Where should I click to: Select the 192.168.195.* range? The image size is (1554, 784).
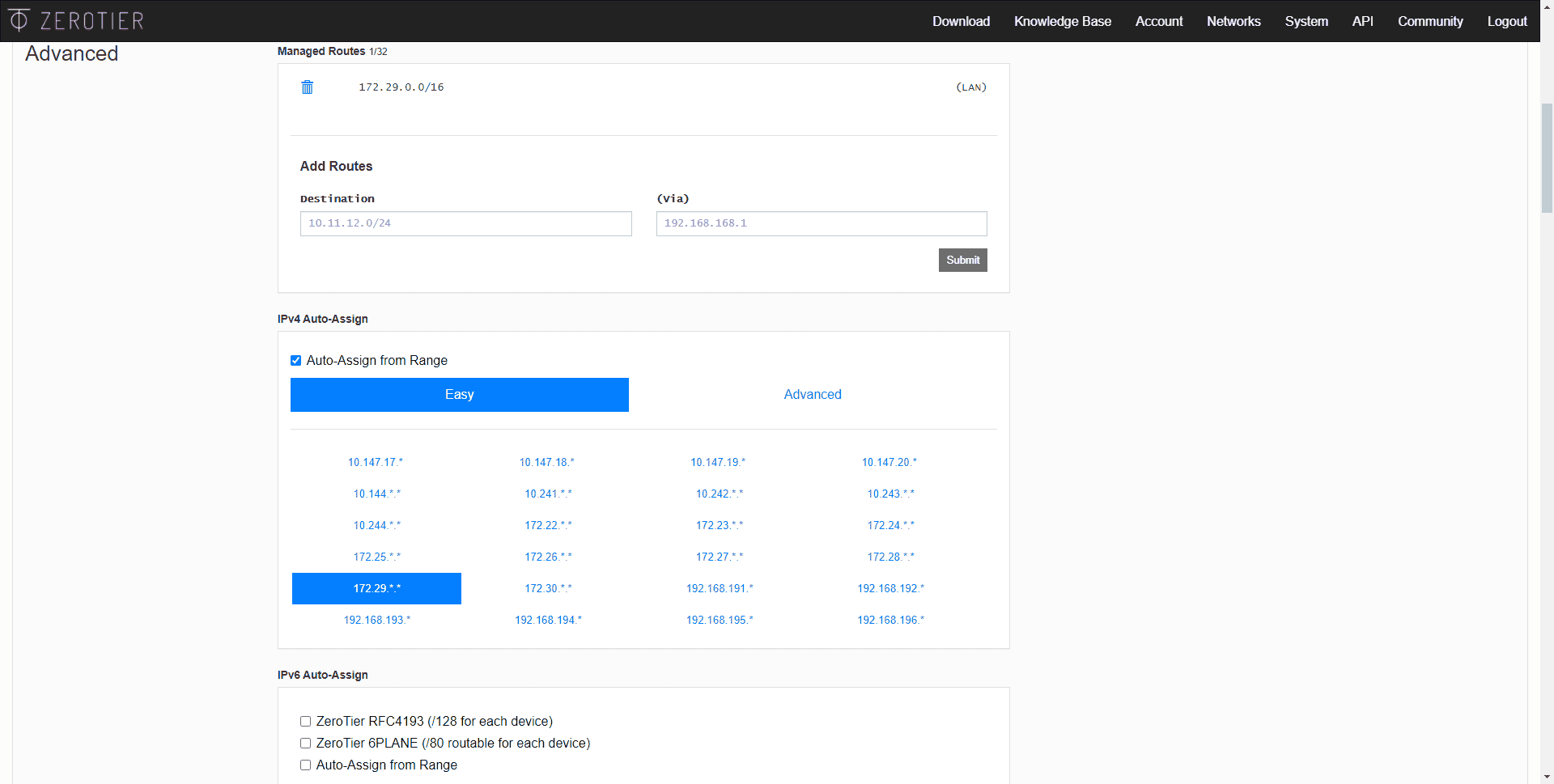[720, 621]
